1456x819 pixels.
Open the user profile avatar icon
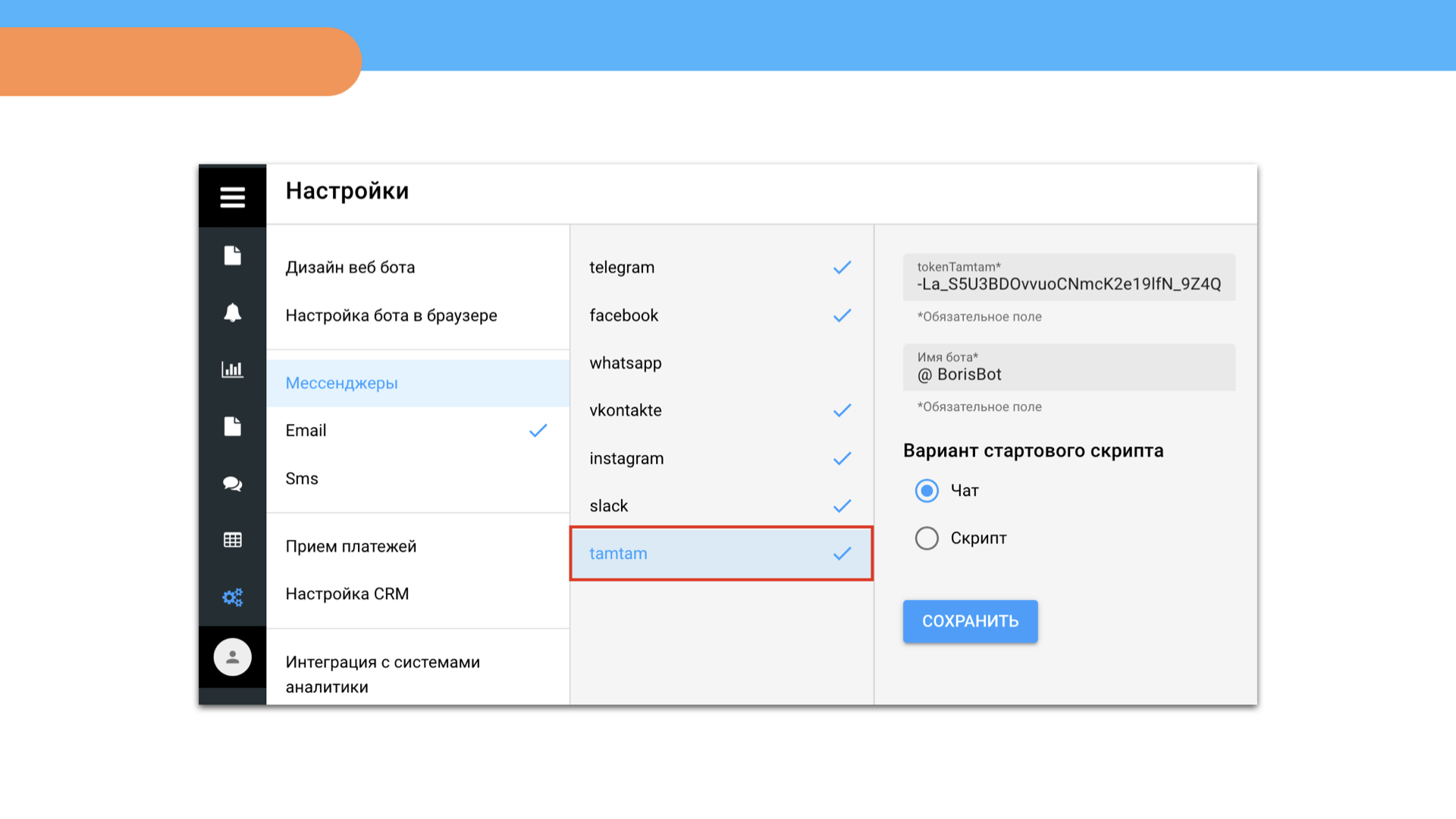(232, 657)
